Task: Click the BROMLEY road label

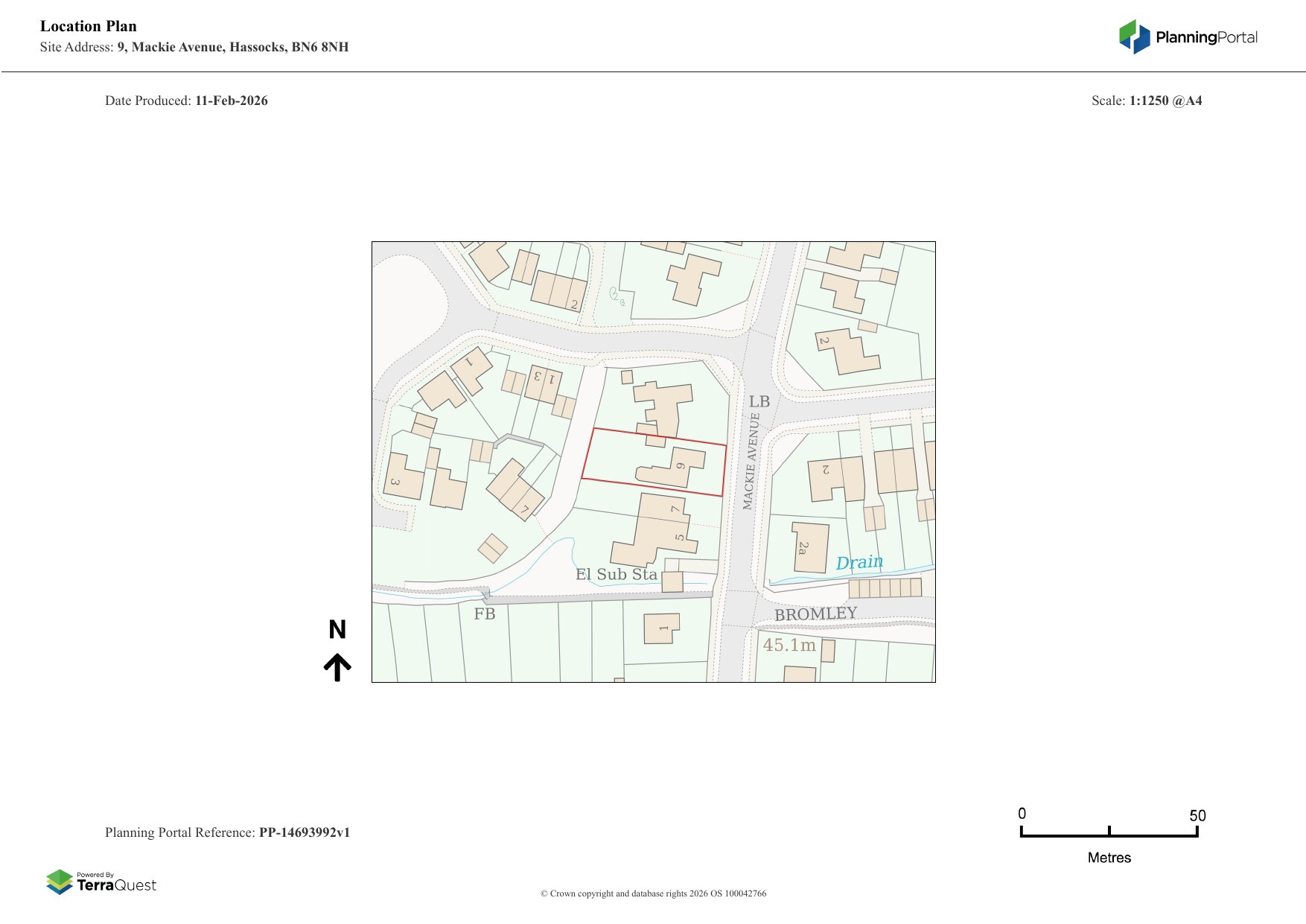Action: coord(815,614)
